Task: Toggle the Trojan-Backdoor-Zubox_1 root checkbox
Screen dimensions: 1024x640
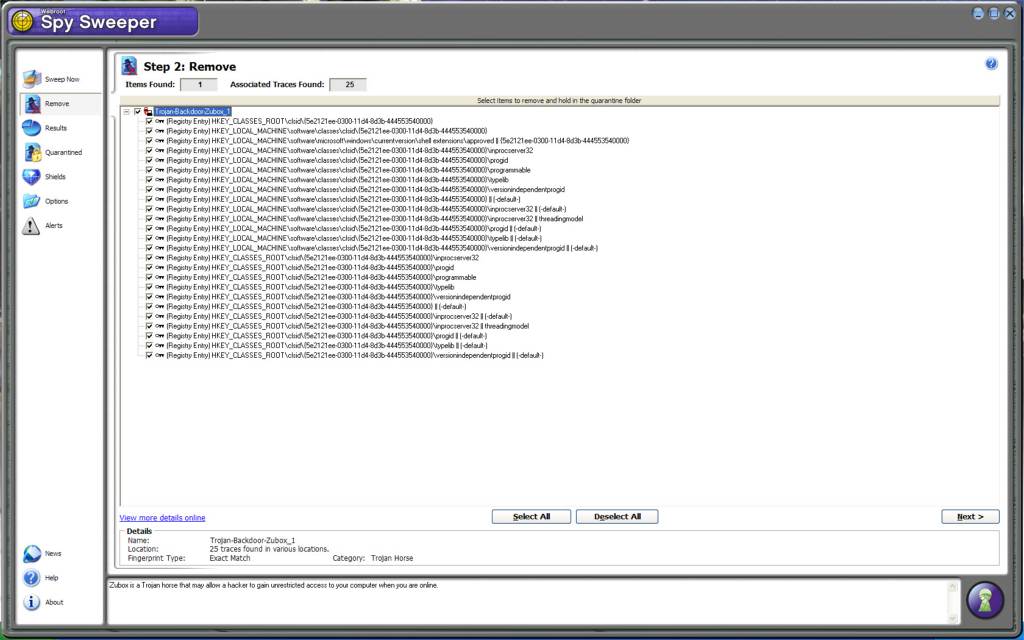Action: tap(137, 112)
